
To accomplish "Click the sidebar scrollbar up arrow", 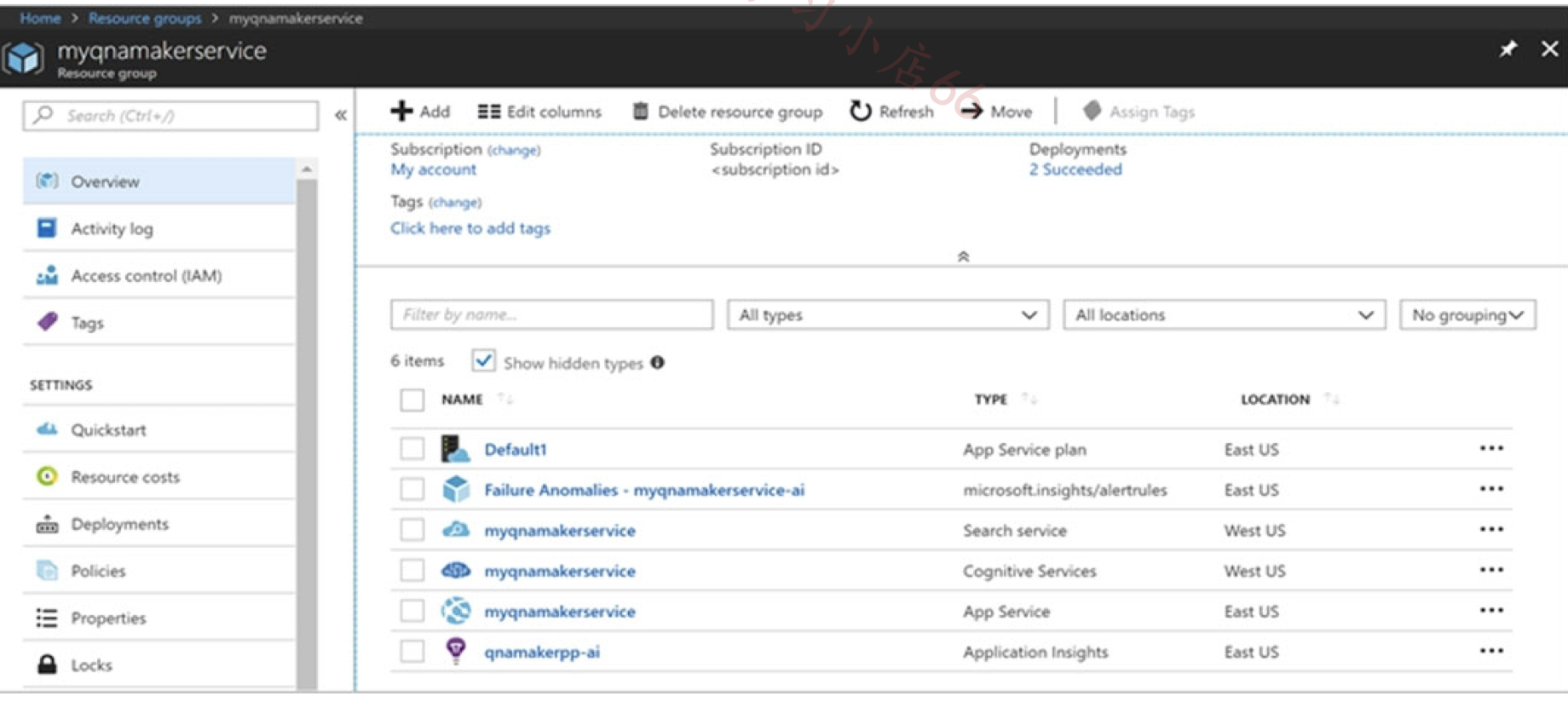I will point(307,169).
